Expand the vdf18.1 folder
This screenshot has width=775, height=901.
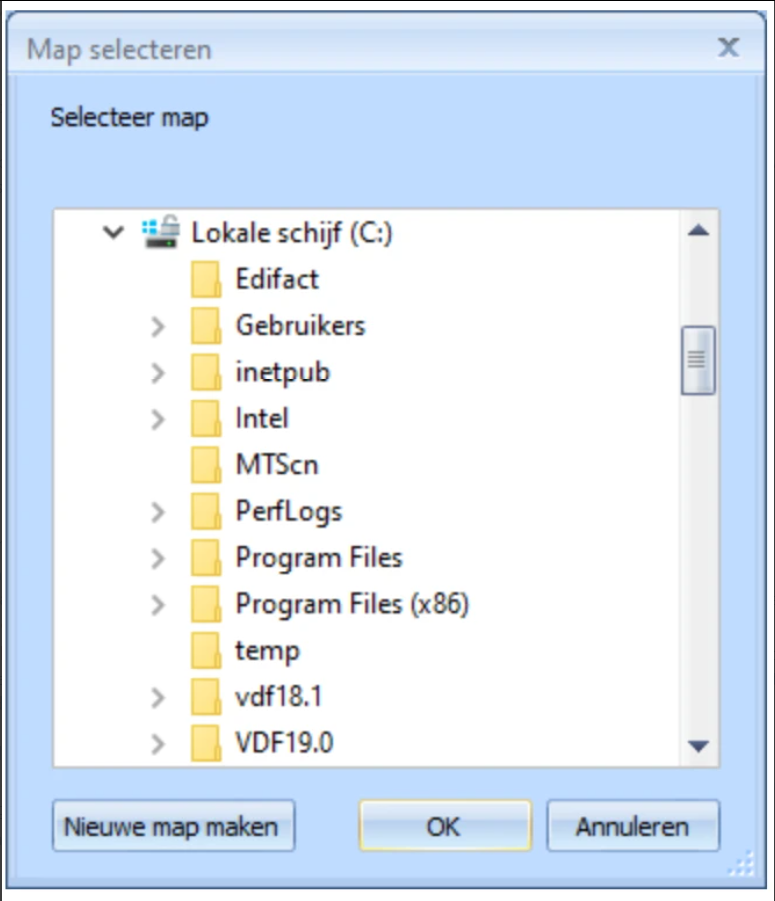(x=157, y=698)
